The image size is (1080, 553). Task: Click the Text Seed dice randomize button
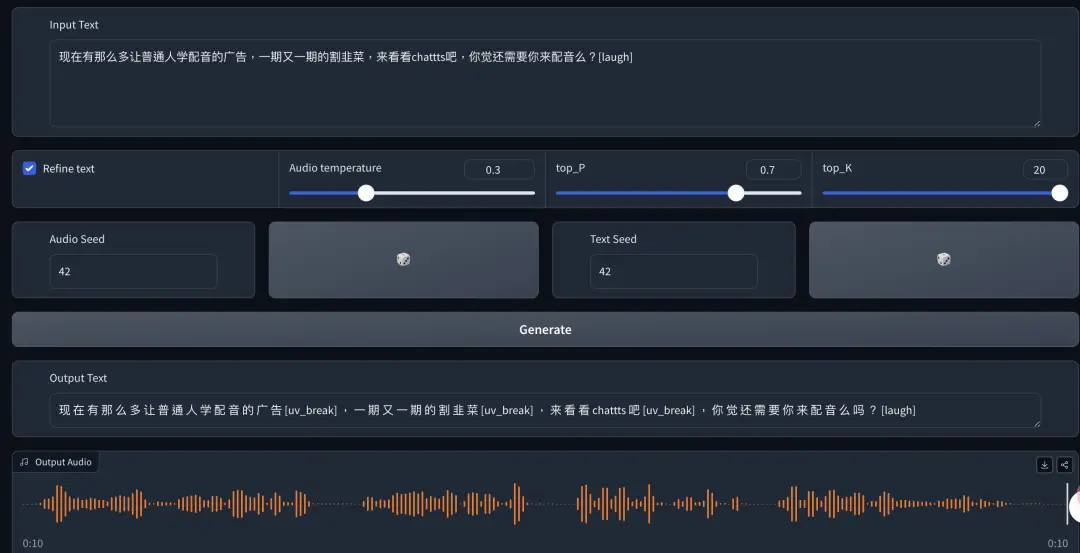[943, 260]
